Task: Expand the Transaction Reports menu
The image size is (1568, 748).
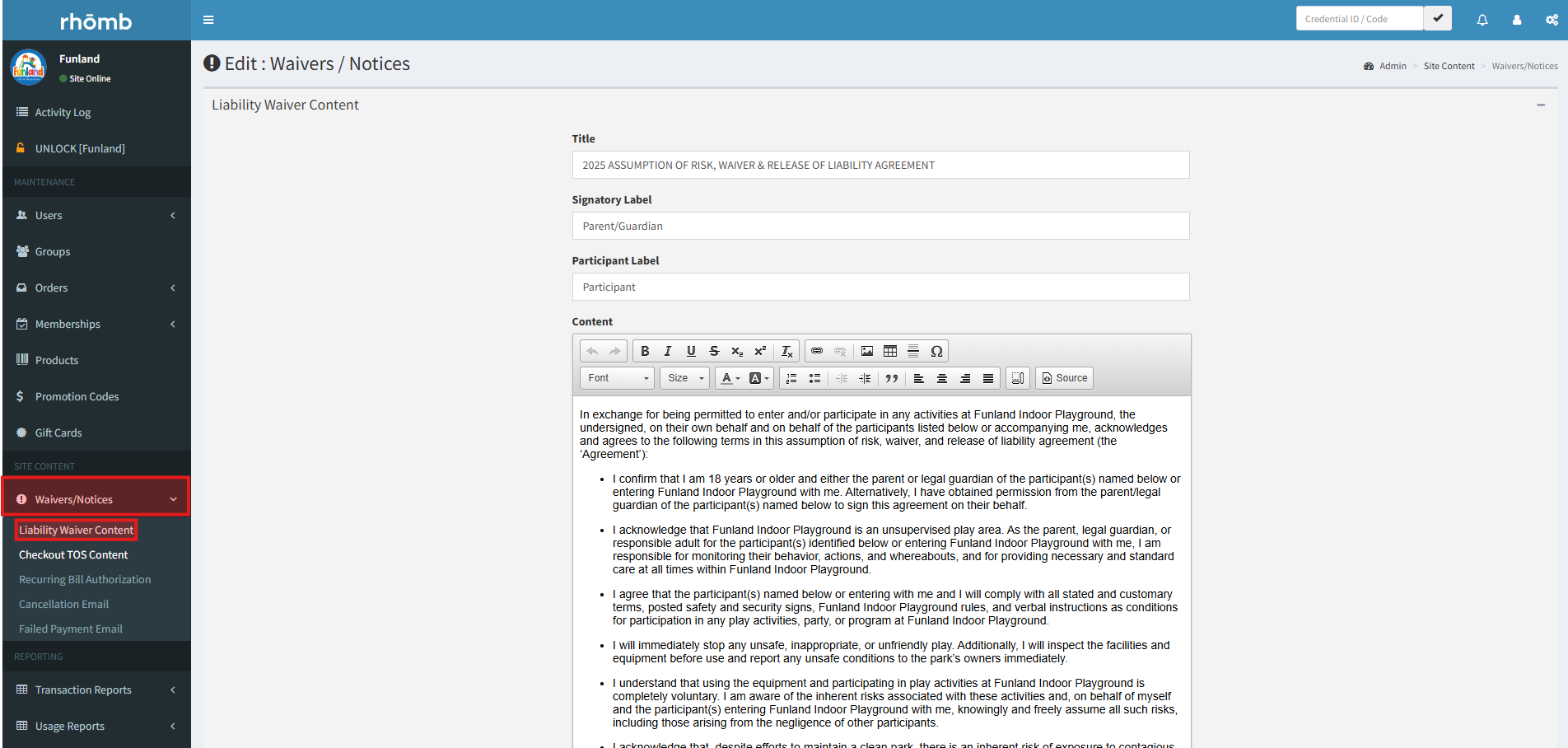Action: tap(97, 690)
